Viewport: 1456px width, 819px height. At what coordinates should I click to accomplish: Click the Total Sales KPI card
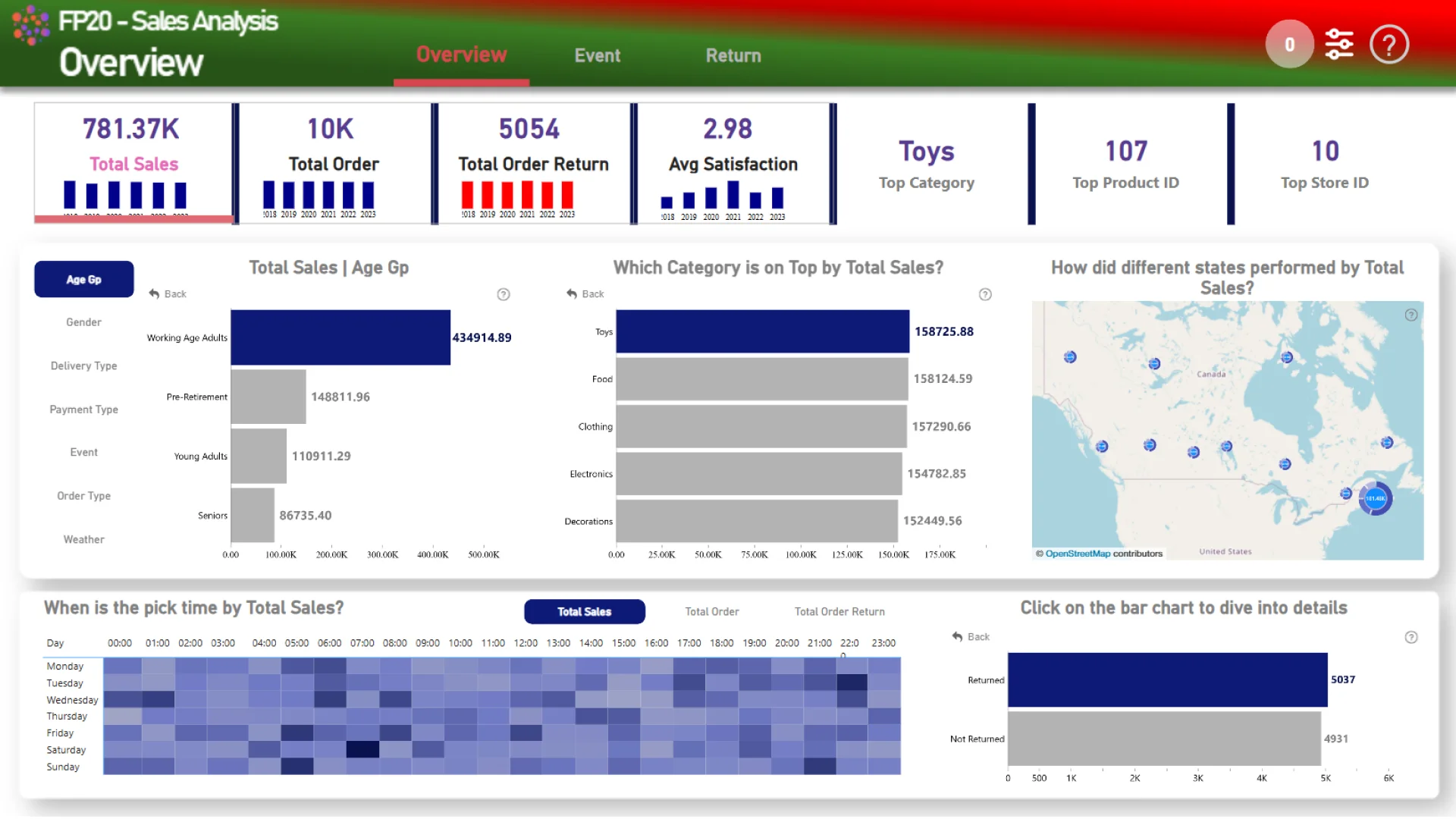pyautogui.click(x=133, y=163)
